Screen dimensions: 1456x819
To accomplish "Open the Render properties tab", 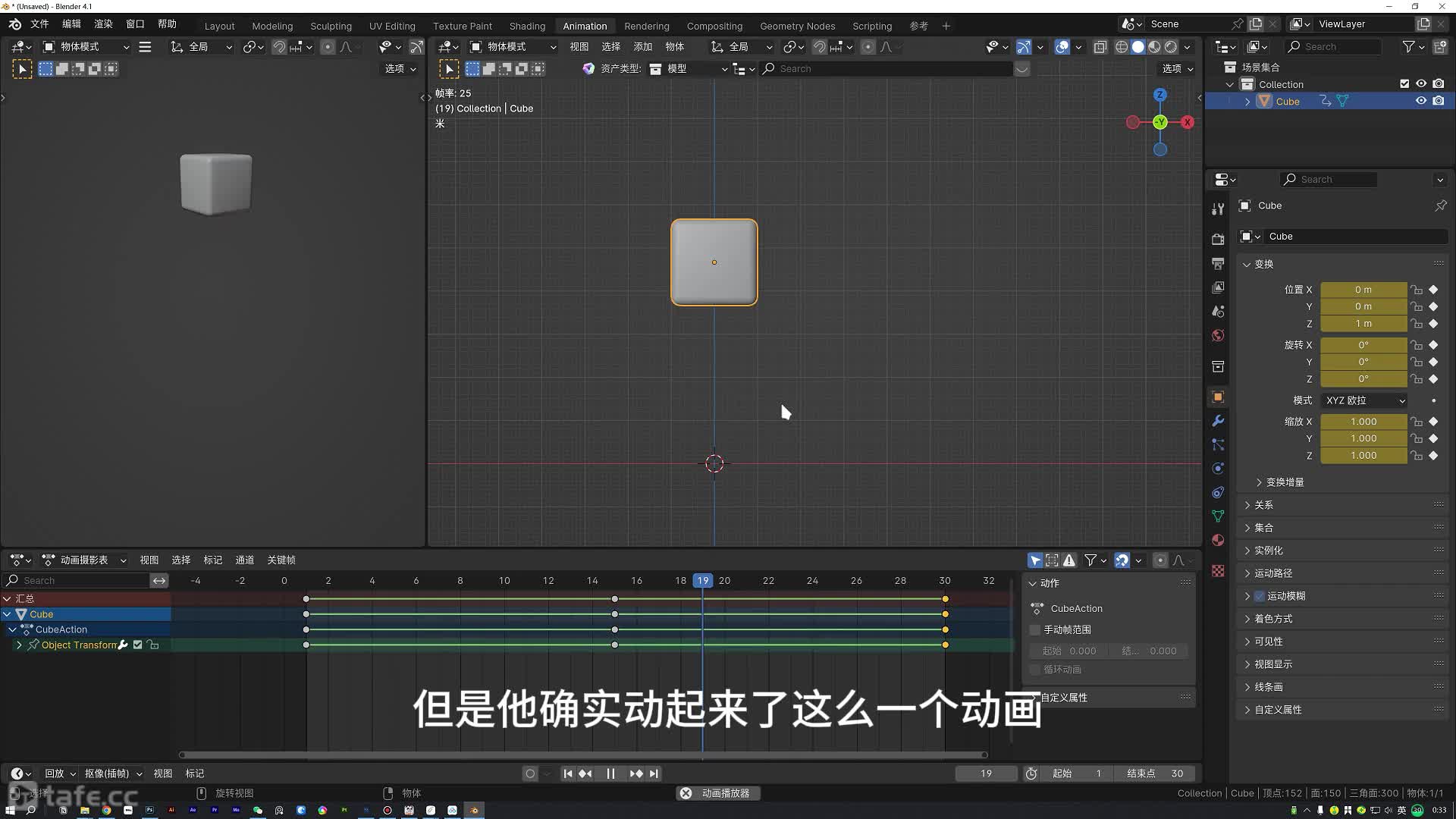I will pos(1218,239).
